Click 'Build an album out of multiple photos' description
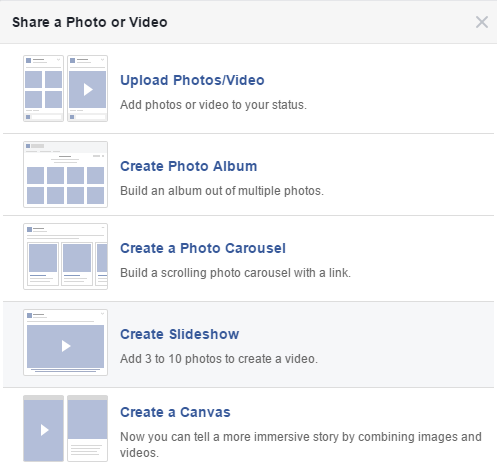Viewport: 497px width, 476px height. (x=222, y=191)
